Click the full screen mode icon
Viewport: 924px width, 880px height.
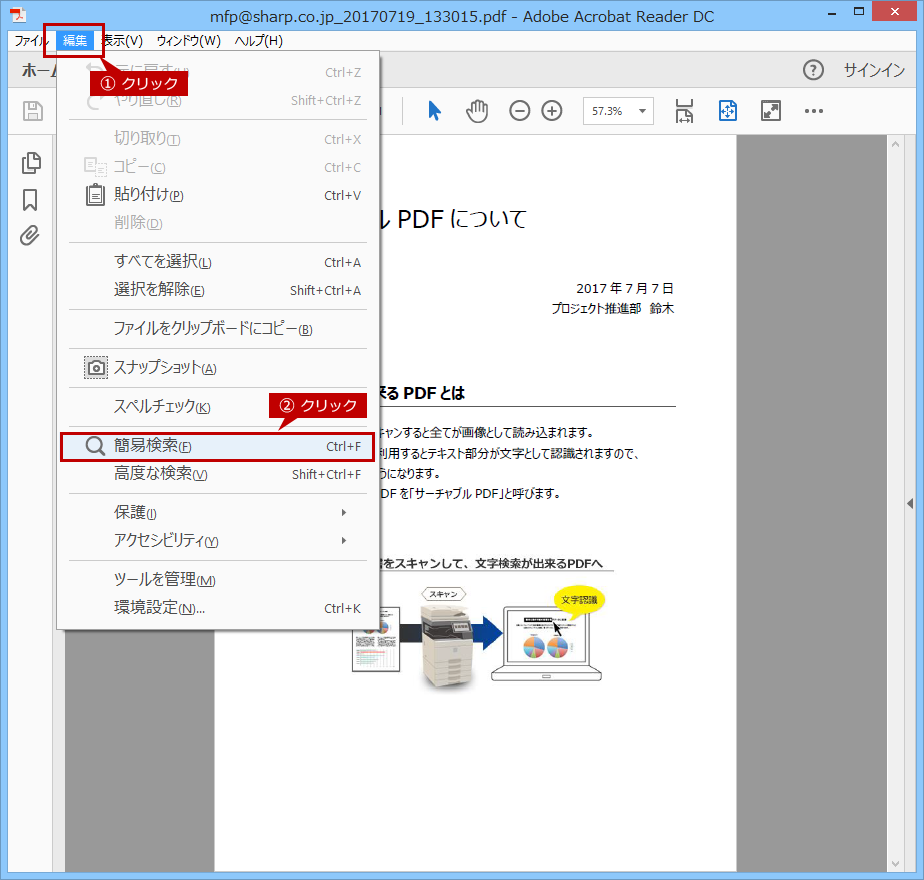[771, 111]
